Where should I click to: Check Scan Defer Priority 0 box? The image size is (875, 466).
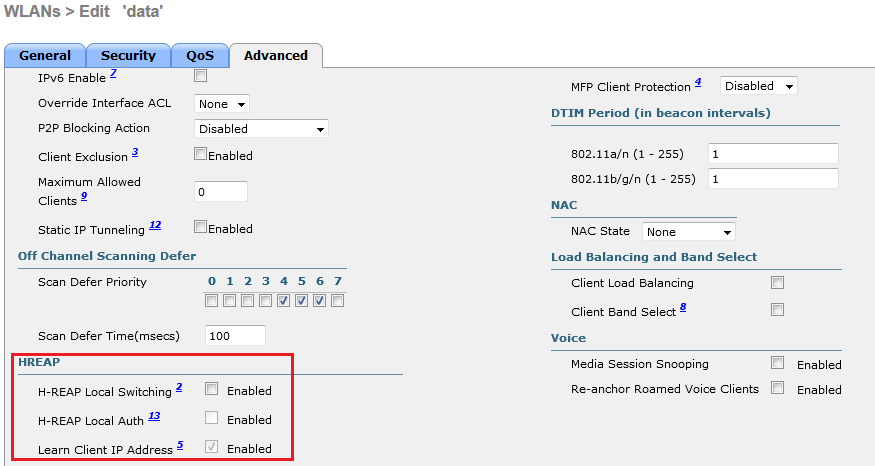pos(212,300)
